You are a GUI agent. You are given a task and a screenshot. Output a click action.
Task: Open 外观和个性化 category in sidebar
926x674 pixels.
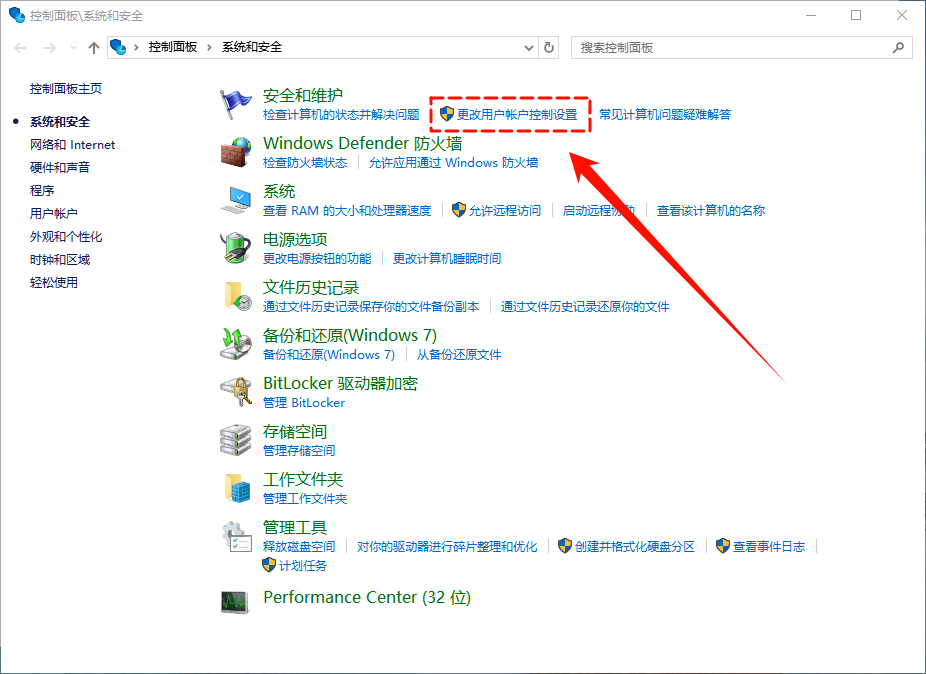click(66, 237)
